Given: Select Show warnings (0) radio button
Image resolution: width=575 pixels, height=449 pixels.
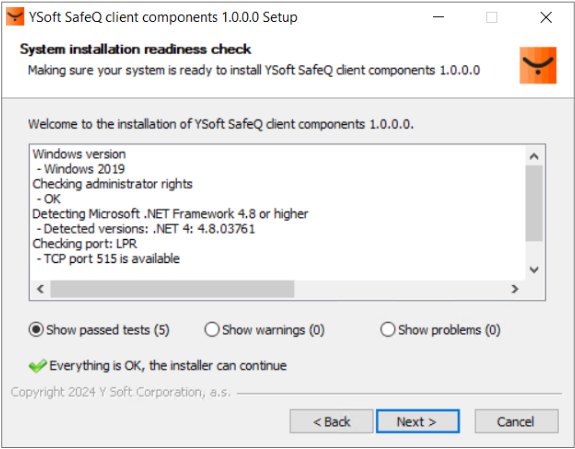Looking at the screenshot, I should tap(212, 330).
